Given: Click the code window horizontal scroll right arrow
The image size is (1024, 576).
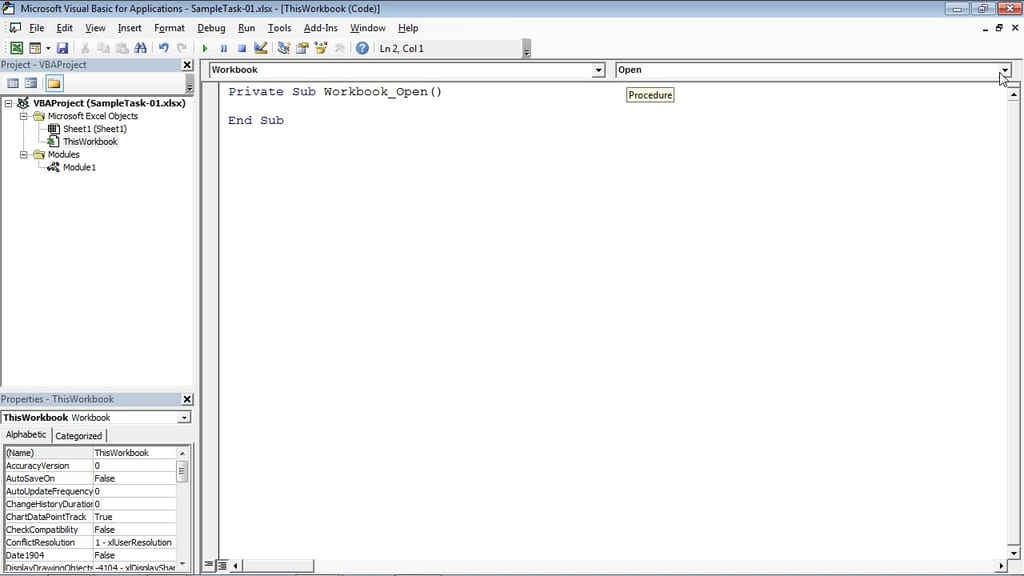Looking at the screenshot, I should pyautogui.click(x=1001, y=566).
